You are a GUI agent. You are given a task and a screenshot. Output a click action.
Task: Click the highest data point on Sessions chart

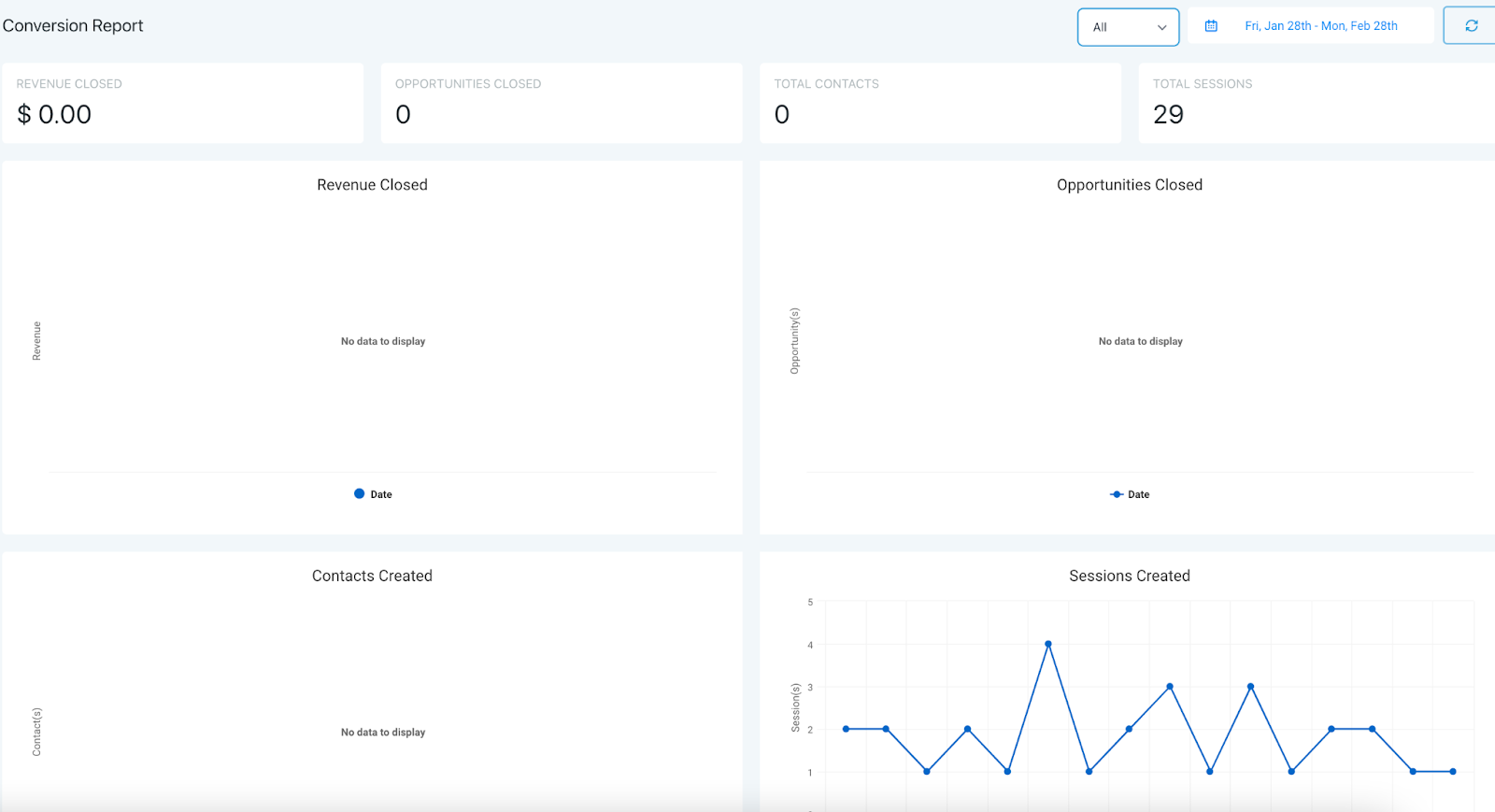(1048, 644)
